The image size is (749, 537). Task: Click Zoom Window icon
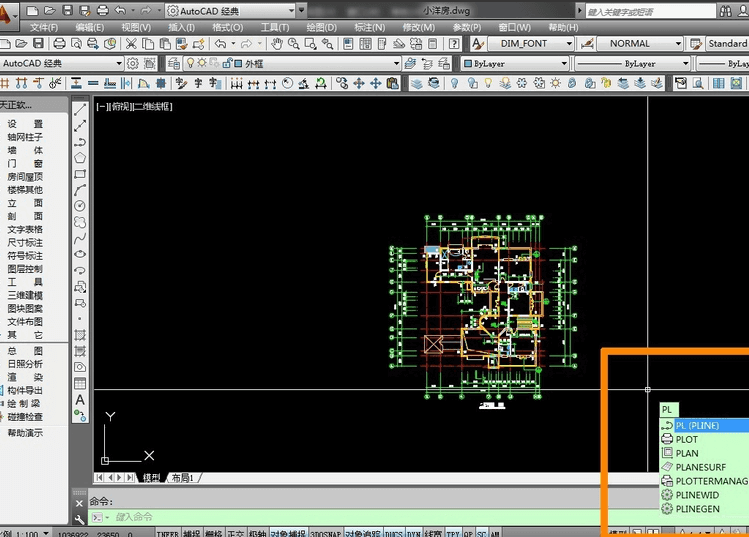pos(310,44)
